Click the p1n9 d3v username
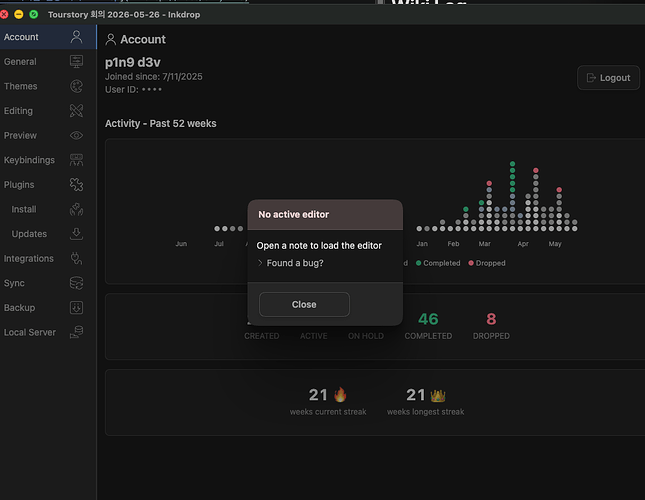The width and height of the screenshot is (645, 500). [133, 62]
